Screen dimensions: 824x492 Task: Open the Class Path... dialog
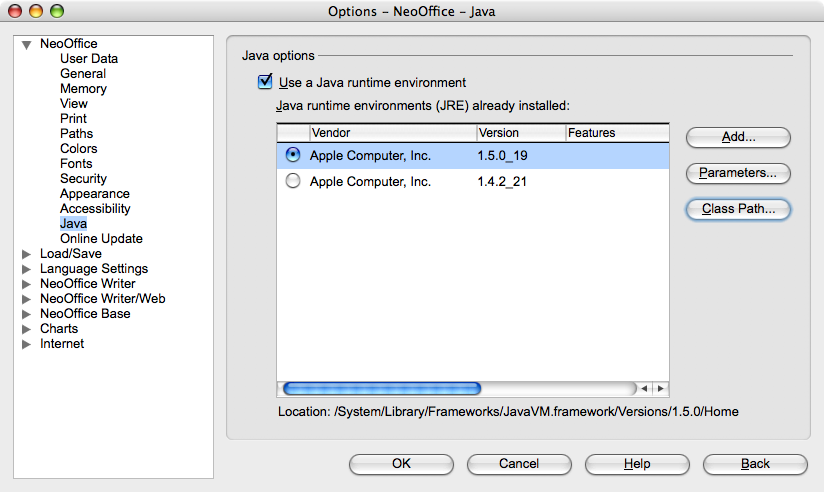tap(738, 209)
